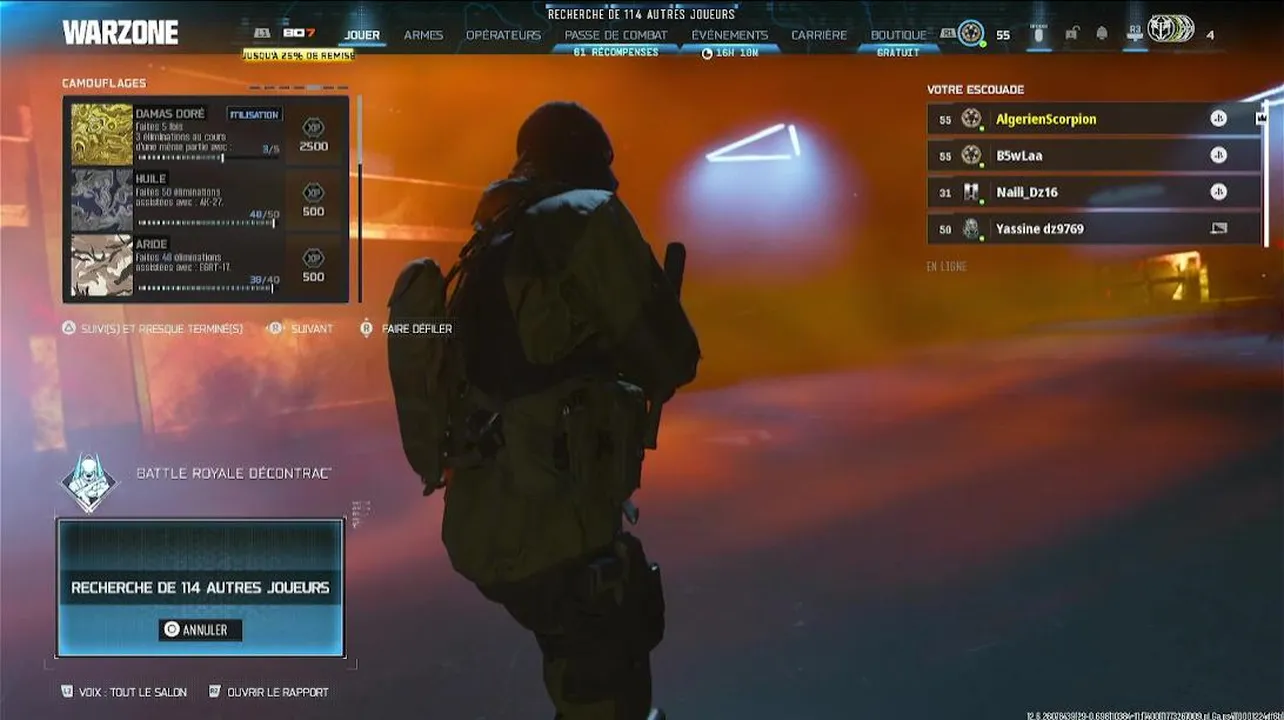Select squad member AlgerienScorpion

click(x=1094, y=119)
